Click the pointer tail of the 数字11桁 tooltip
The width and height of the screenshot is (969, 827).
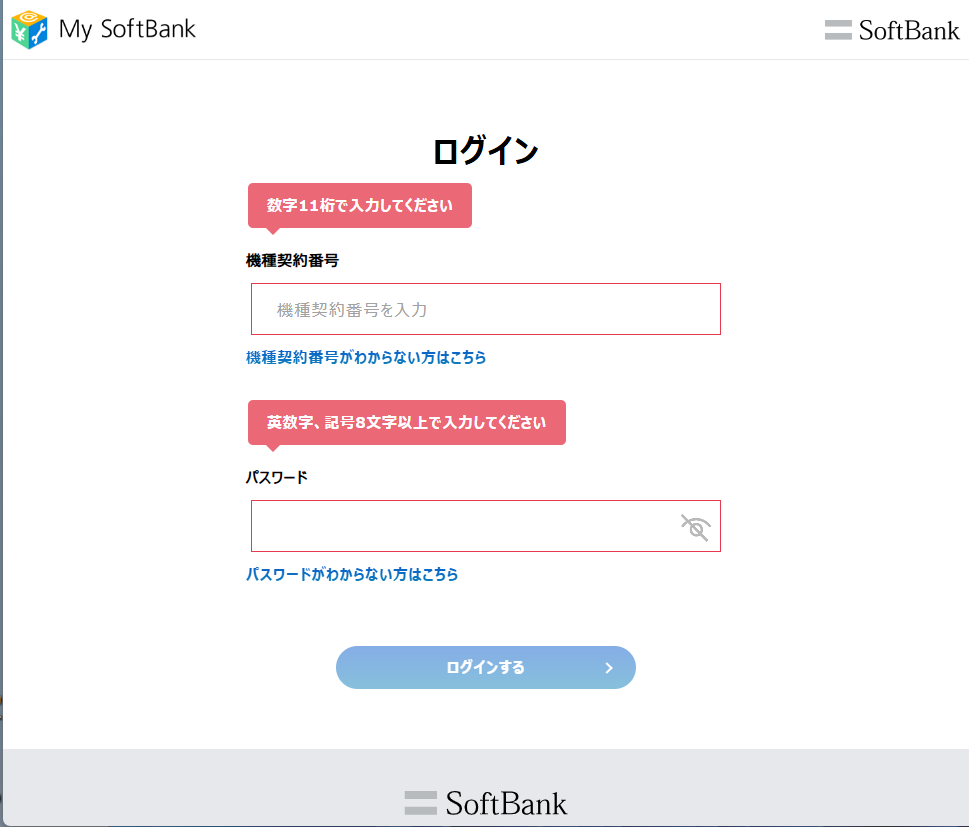271,231
